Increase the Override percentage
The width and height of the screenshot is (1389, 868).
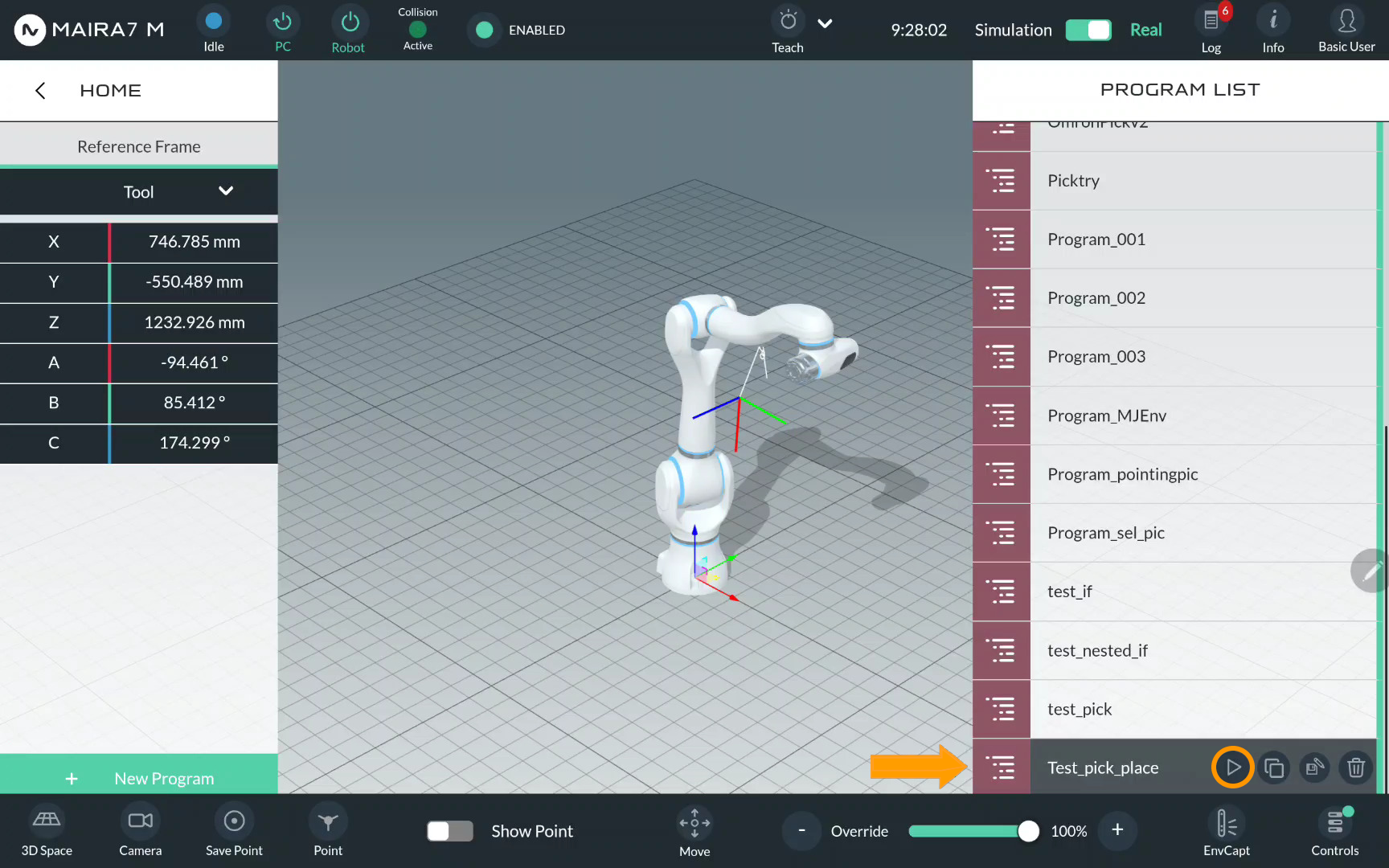[x=1117, y=830]
